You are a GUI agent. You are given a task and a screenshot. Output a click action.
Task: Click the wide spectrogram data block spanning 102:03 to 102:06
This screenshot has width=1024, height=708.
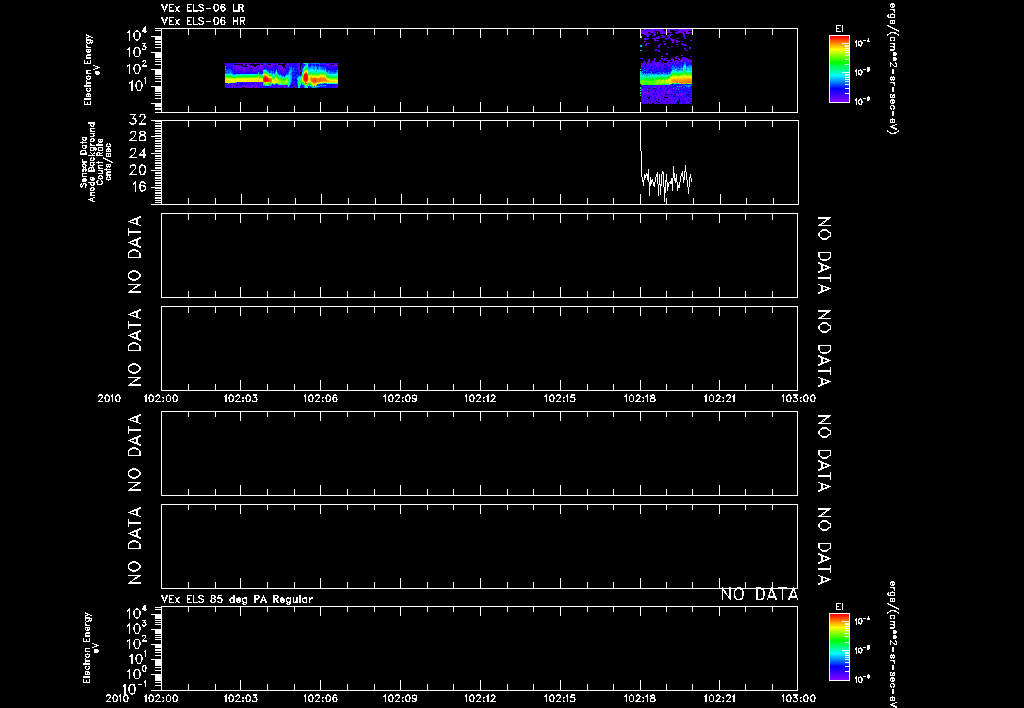[281, 75]
